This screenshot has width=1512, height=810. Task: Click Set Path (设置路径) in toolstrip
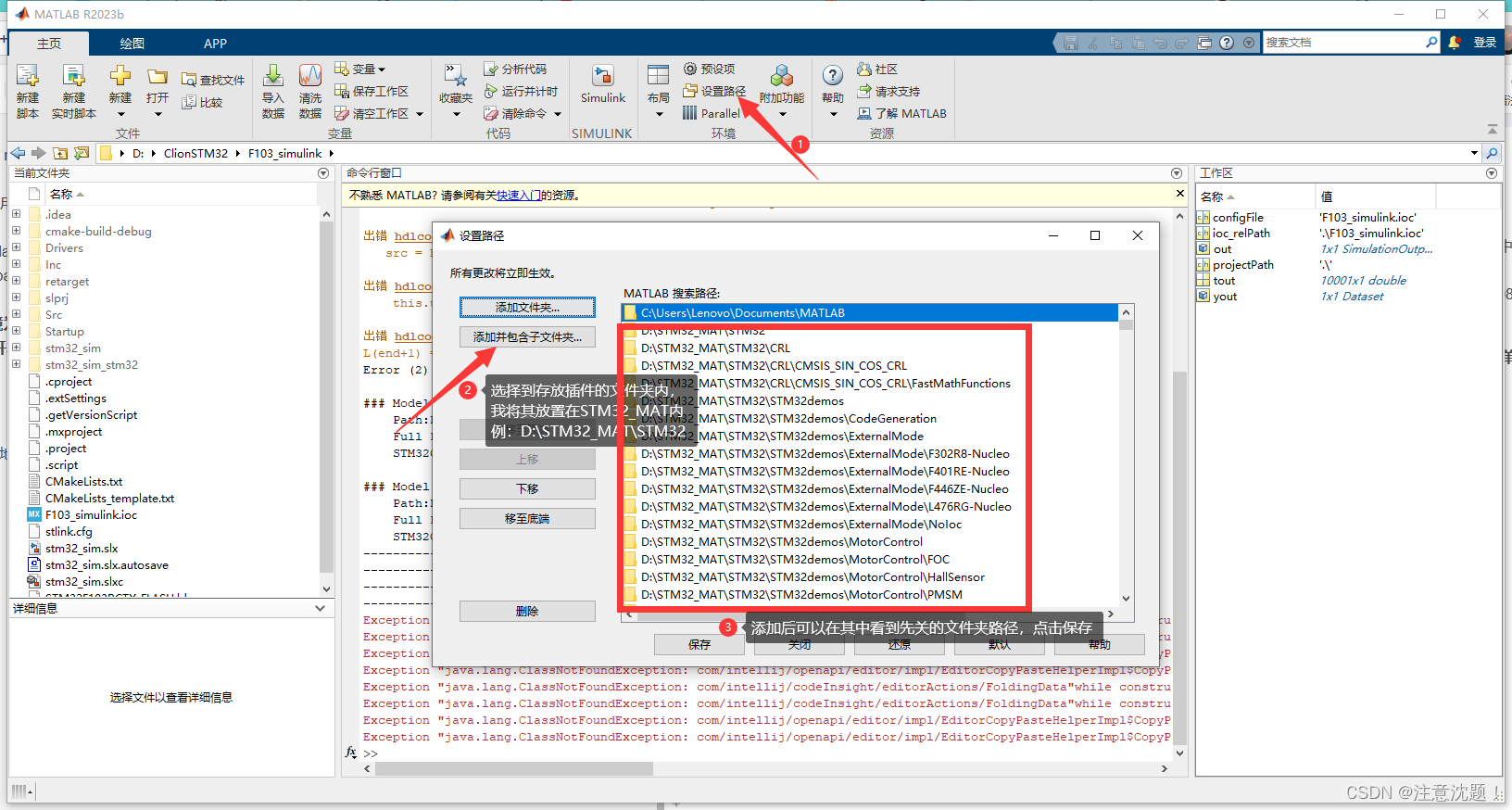[714, 91]
